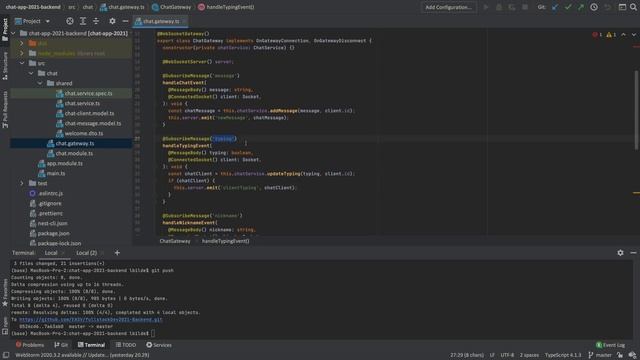Toggle tool window quick access square icon
The width and height of the screenshot is (640, 360).
[6, 355]
